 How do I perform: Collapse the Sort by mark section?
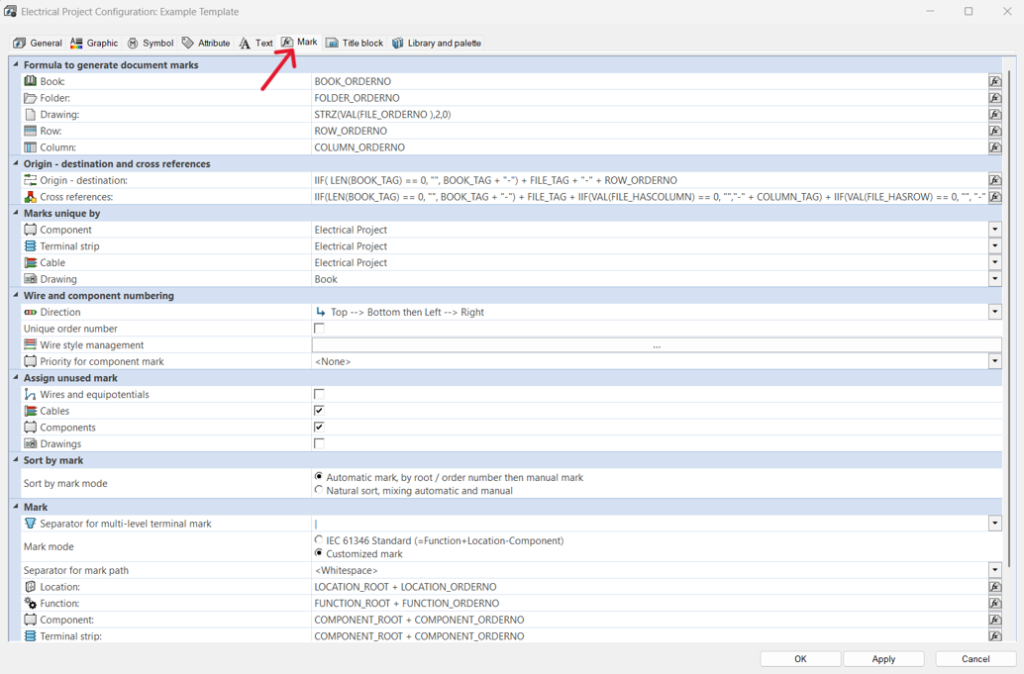point(16,460)
